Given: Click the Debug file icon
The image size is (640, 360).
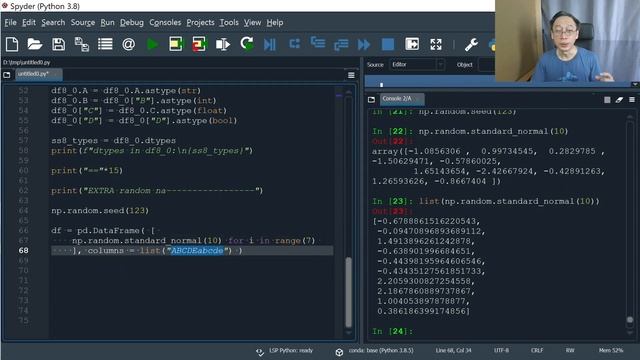Looking at the screenshot, I should tap(270, 44).
